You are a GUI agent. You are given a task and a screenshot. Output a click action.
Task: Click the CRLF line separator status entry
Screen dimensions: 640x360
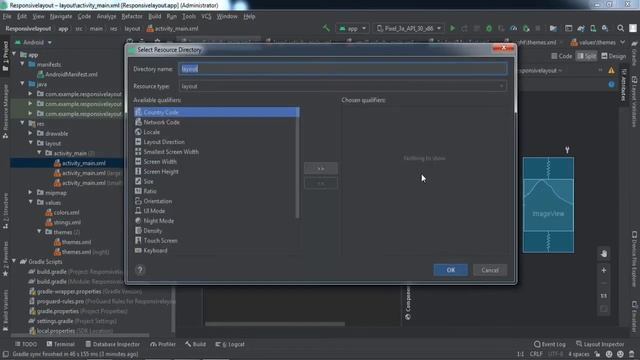pyautogui.click(x=536, y=354)
